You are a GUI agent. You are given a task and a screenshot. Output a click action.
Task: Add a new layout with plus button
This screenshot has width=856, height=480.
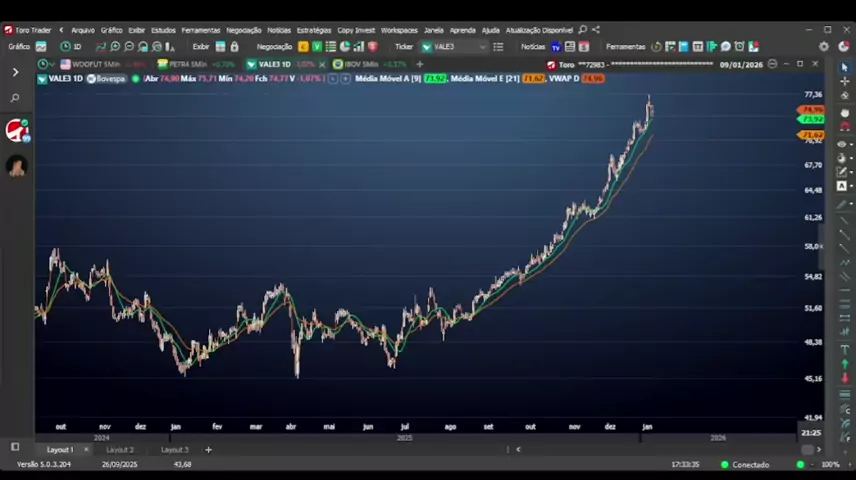coord(208,450)
